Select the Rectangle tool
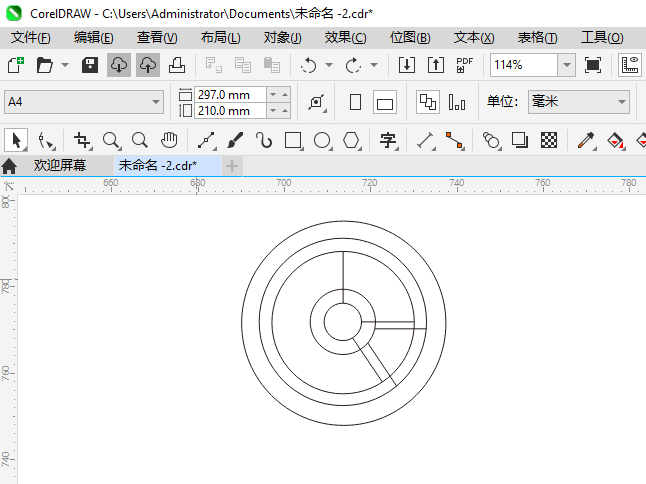Viewport: 646px width, 484px height. [x=294, y=140]
